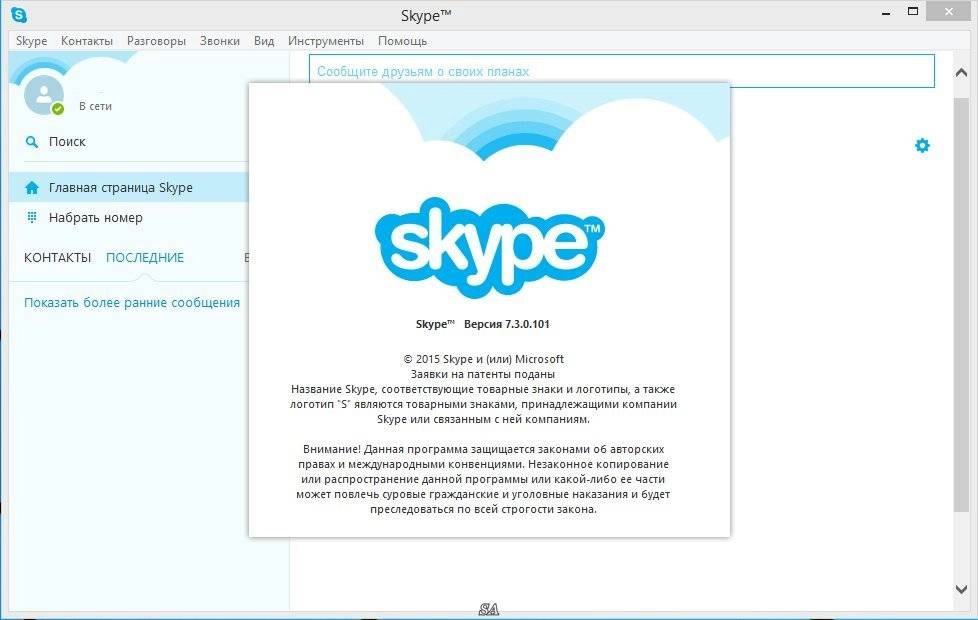The image size is (978, 620).
Task: Open settings via the blue gear icon
Action: click(922, 145)
